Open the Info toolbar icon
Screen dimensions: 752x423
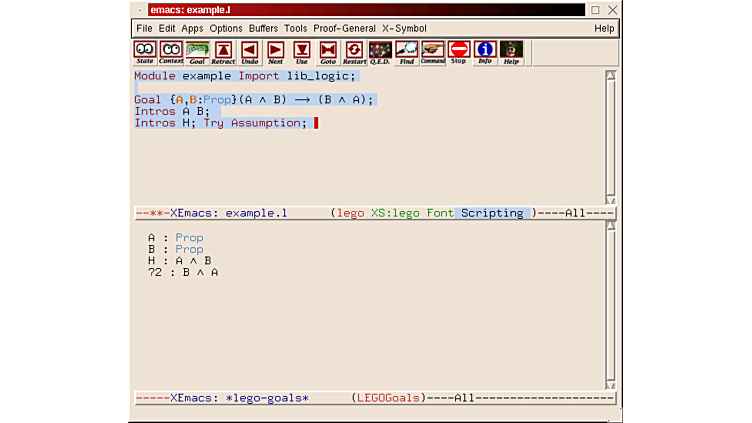click(x=485, y=52)
